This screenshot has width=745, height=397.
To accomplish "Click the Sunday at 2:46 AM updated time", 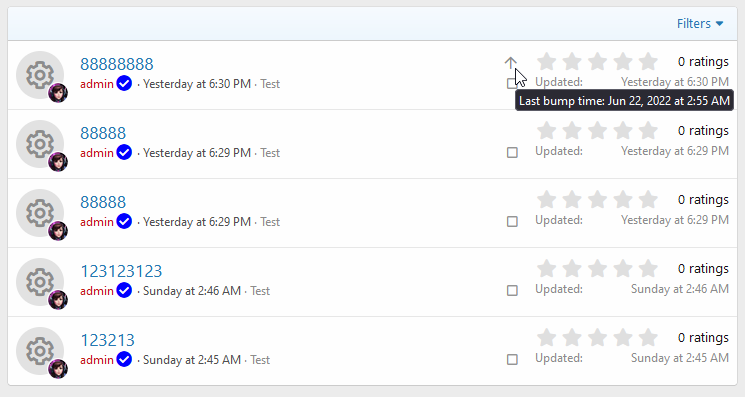I will [680, 289].
